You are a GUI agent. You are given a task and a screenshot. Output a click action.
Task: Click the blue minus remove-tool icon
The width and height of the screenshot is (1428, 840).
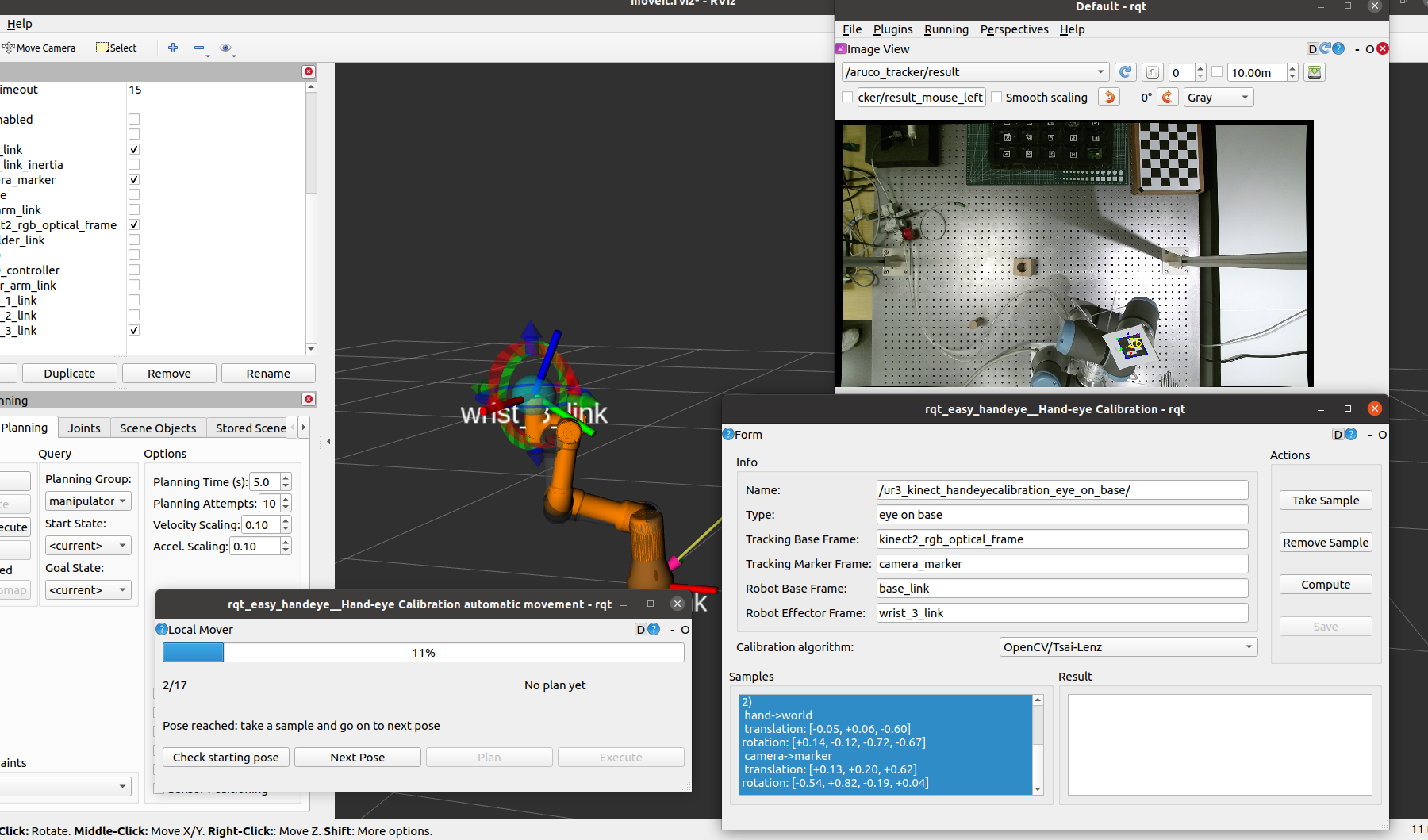tap(199, 48)
